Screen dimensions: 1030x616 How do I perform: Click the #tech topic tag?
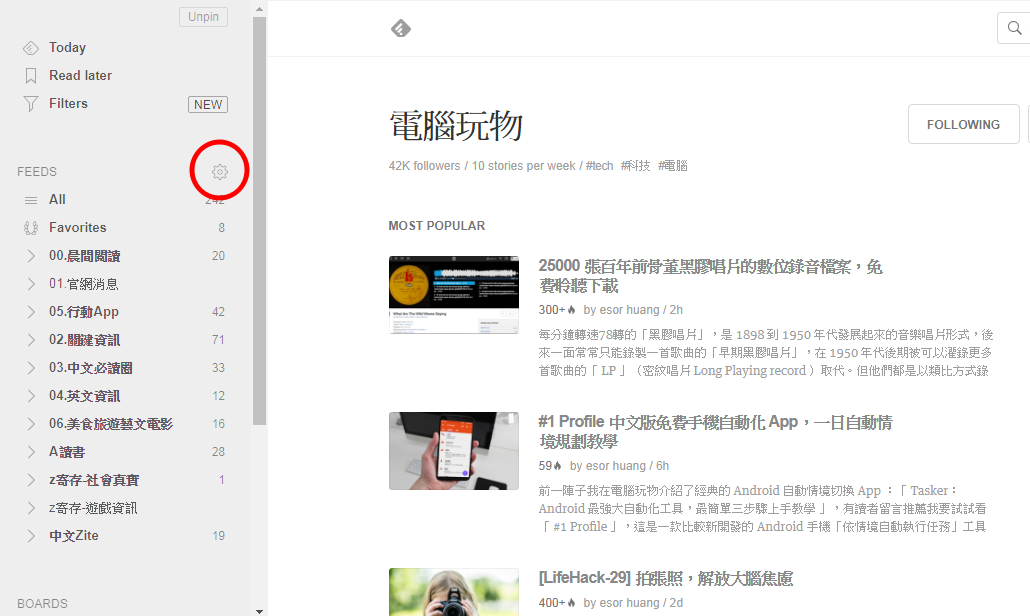click(599, 165)
